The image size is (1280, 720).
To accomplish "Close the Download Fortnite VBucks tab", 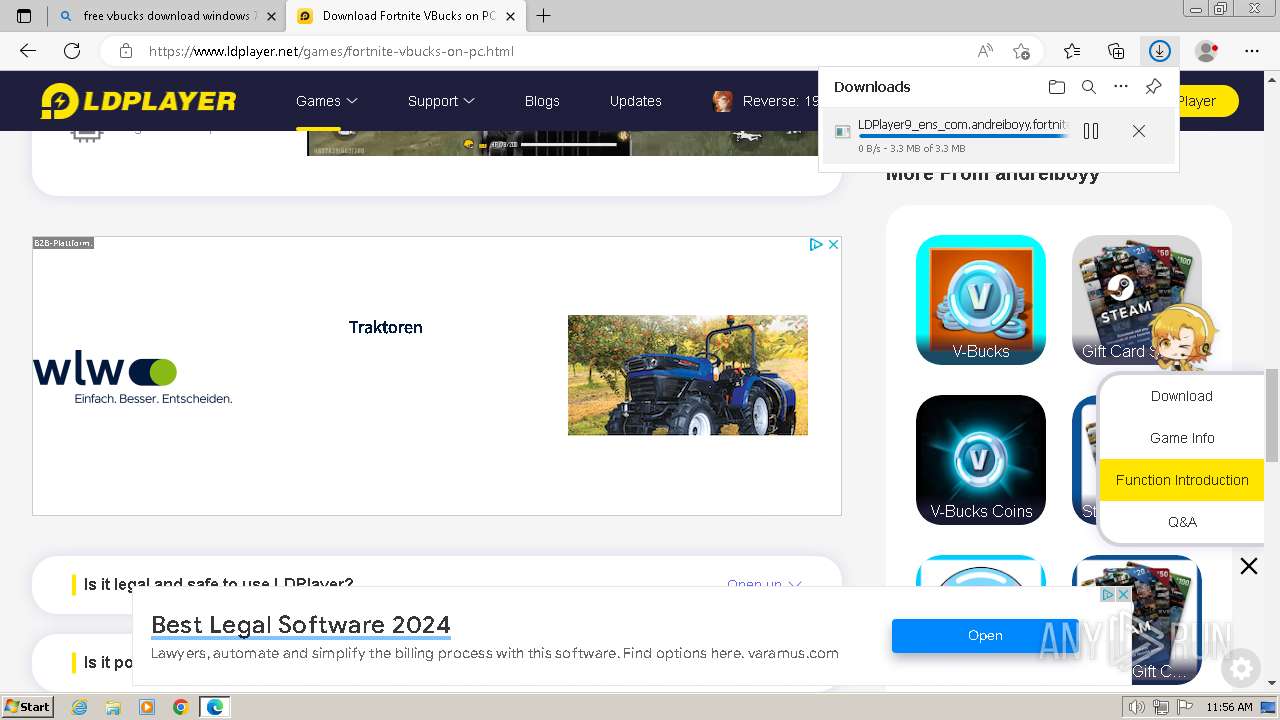I will (x=511, y=16).
